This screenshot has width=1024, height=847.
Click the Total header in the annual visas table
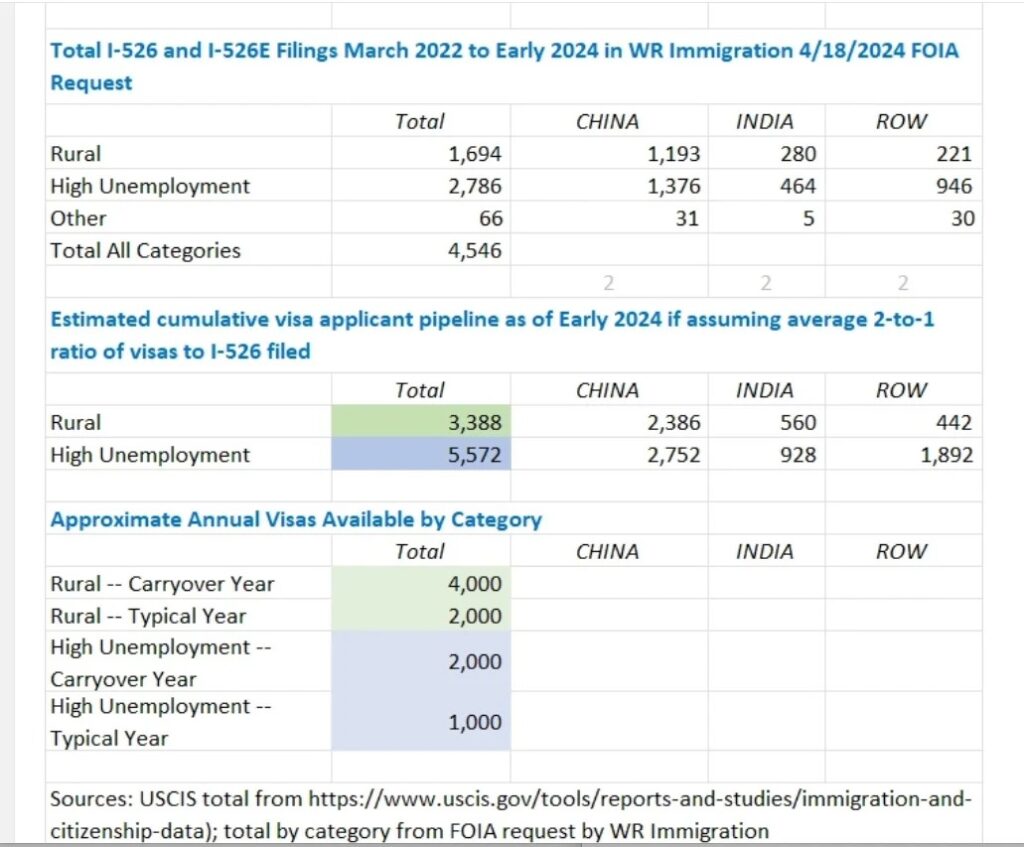tap(419, 551)
